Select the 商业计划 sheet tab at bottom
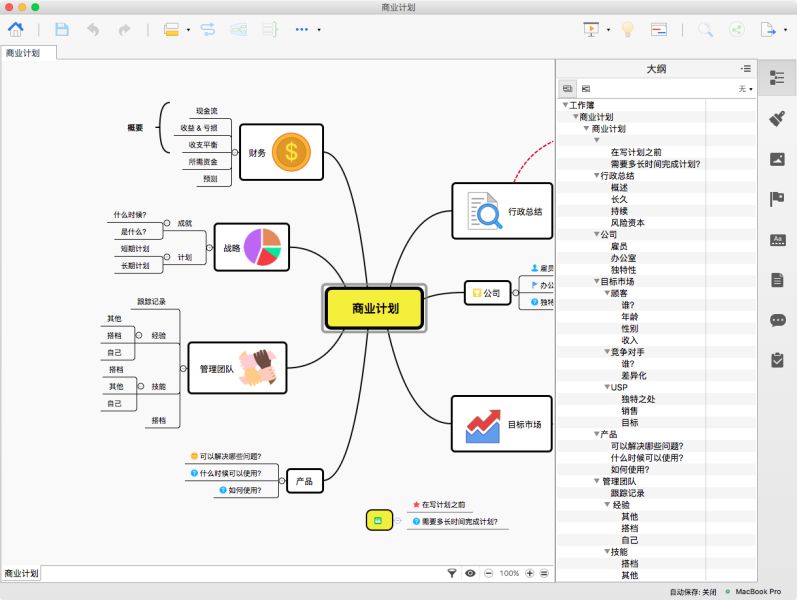 tap(21, 573)
